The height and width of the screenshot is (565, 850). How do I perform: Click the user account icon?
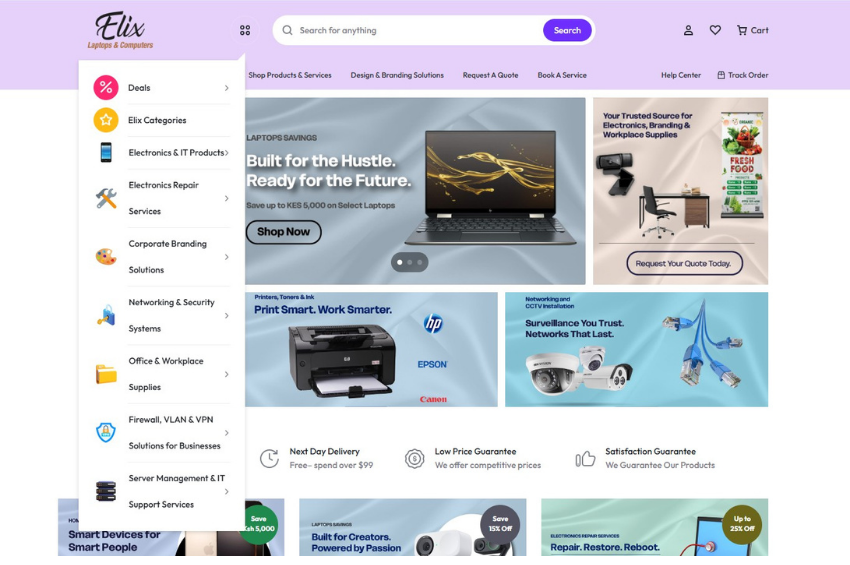point(688,30)
